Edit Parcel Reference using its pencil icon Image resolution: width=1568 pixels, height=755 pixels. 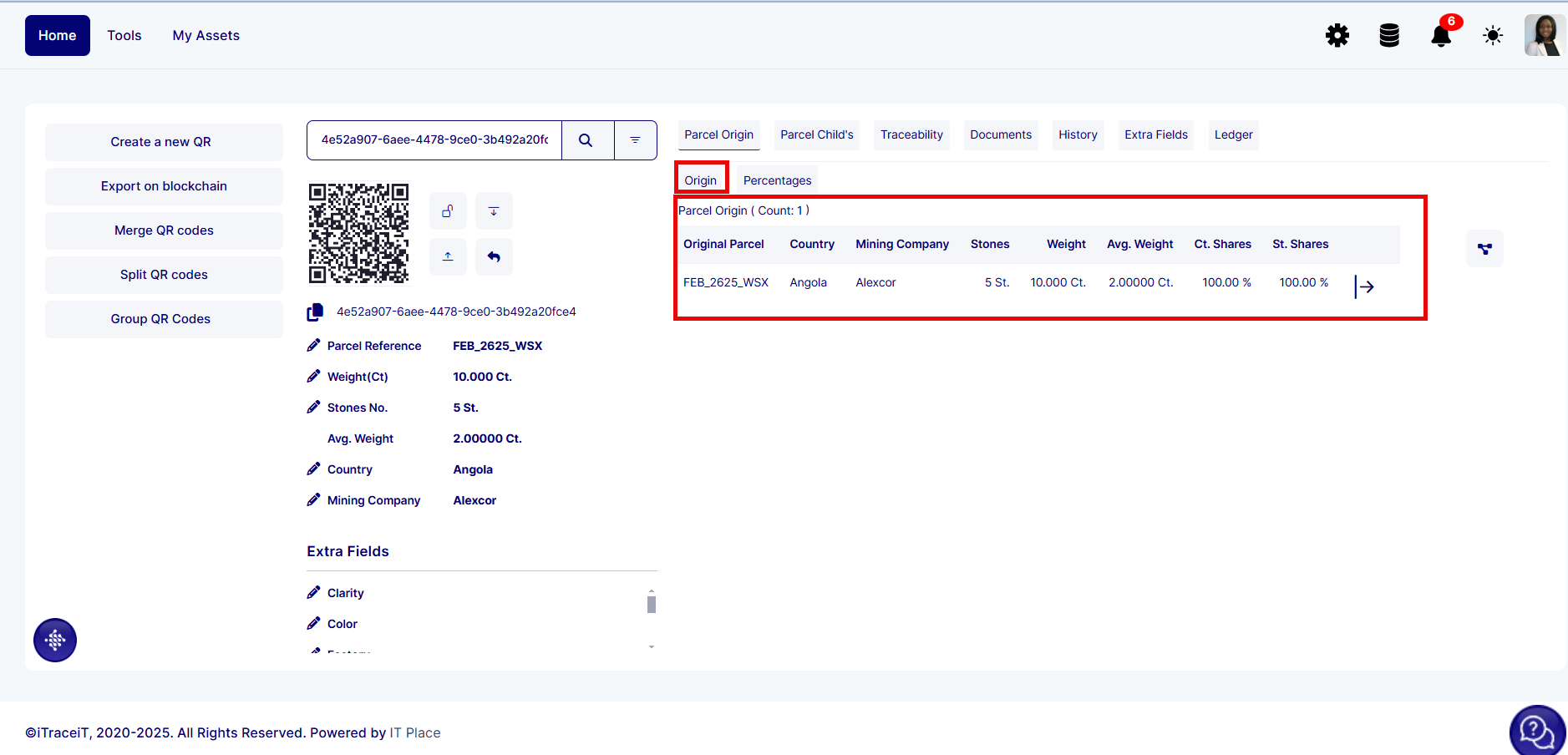pyautogui.click(x=314, y=346)
